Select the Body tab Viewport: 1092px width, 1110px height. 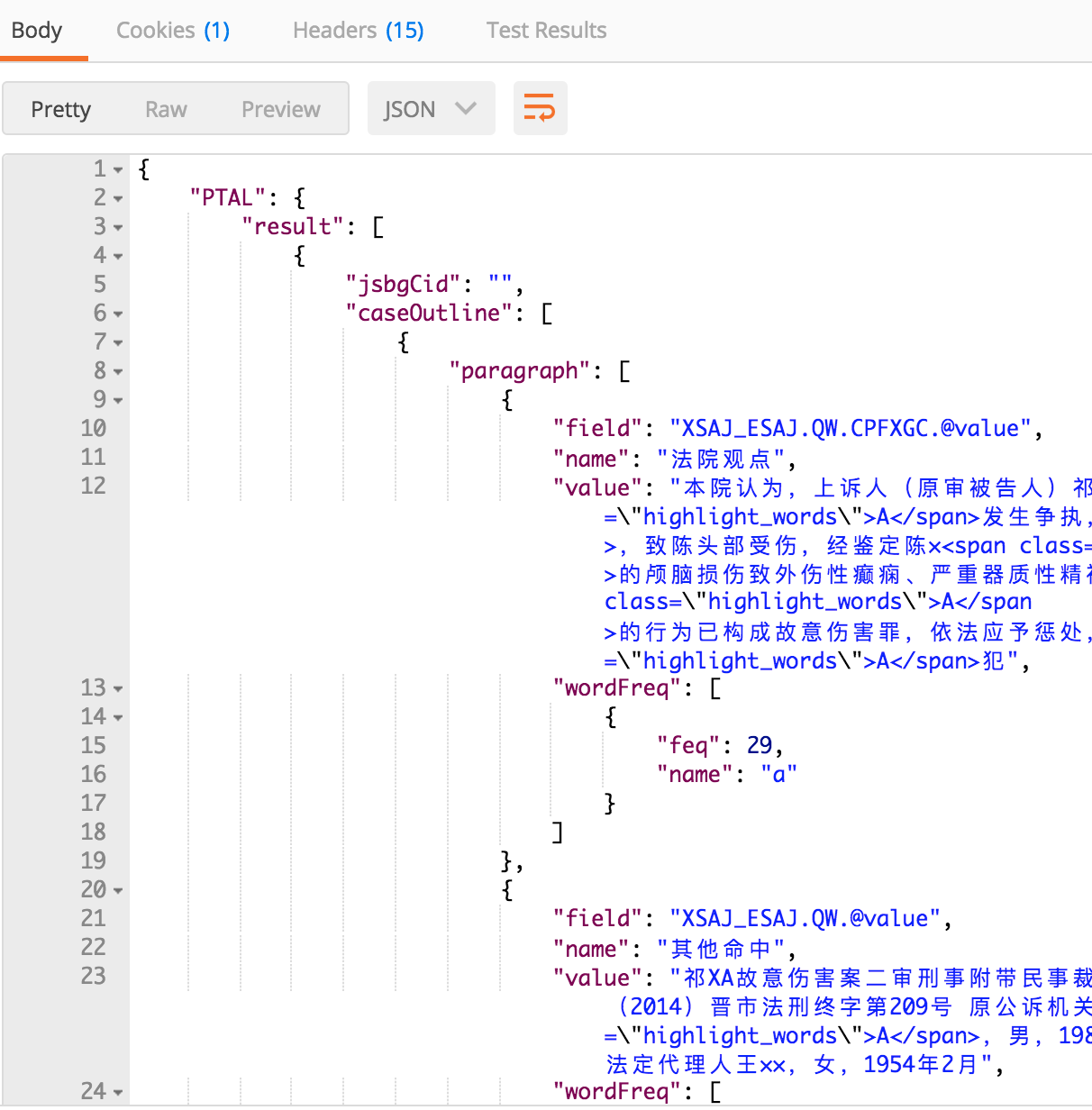point(36,30)
